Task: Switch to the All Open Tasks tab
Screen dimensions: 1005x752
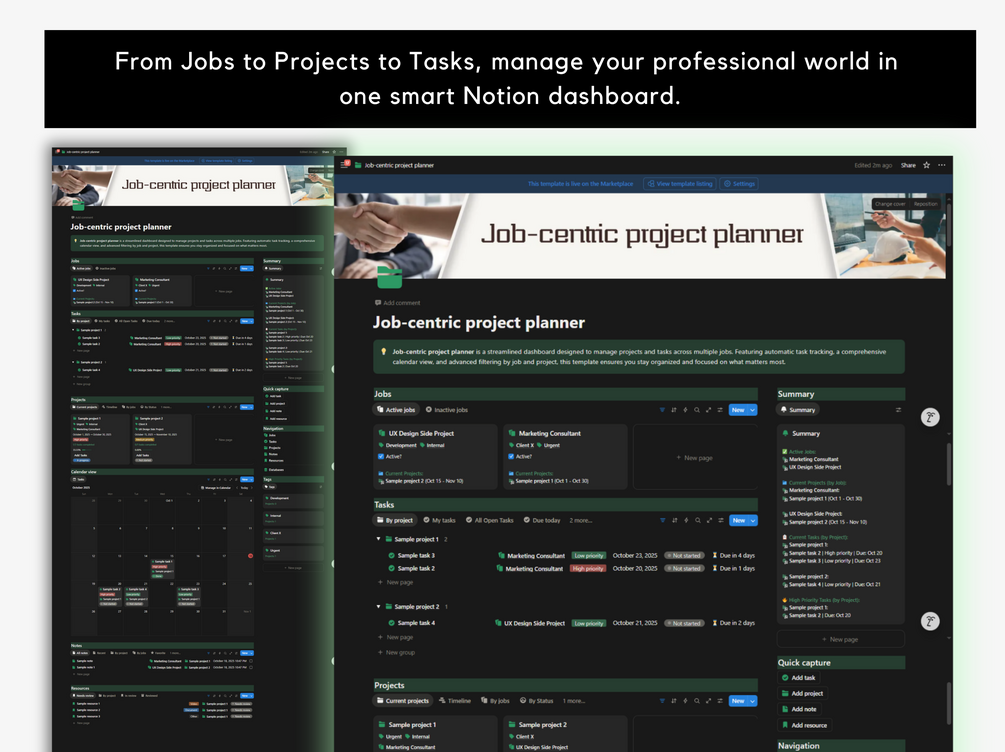Action: [490, 521]
